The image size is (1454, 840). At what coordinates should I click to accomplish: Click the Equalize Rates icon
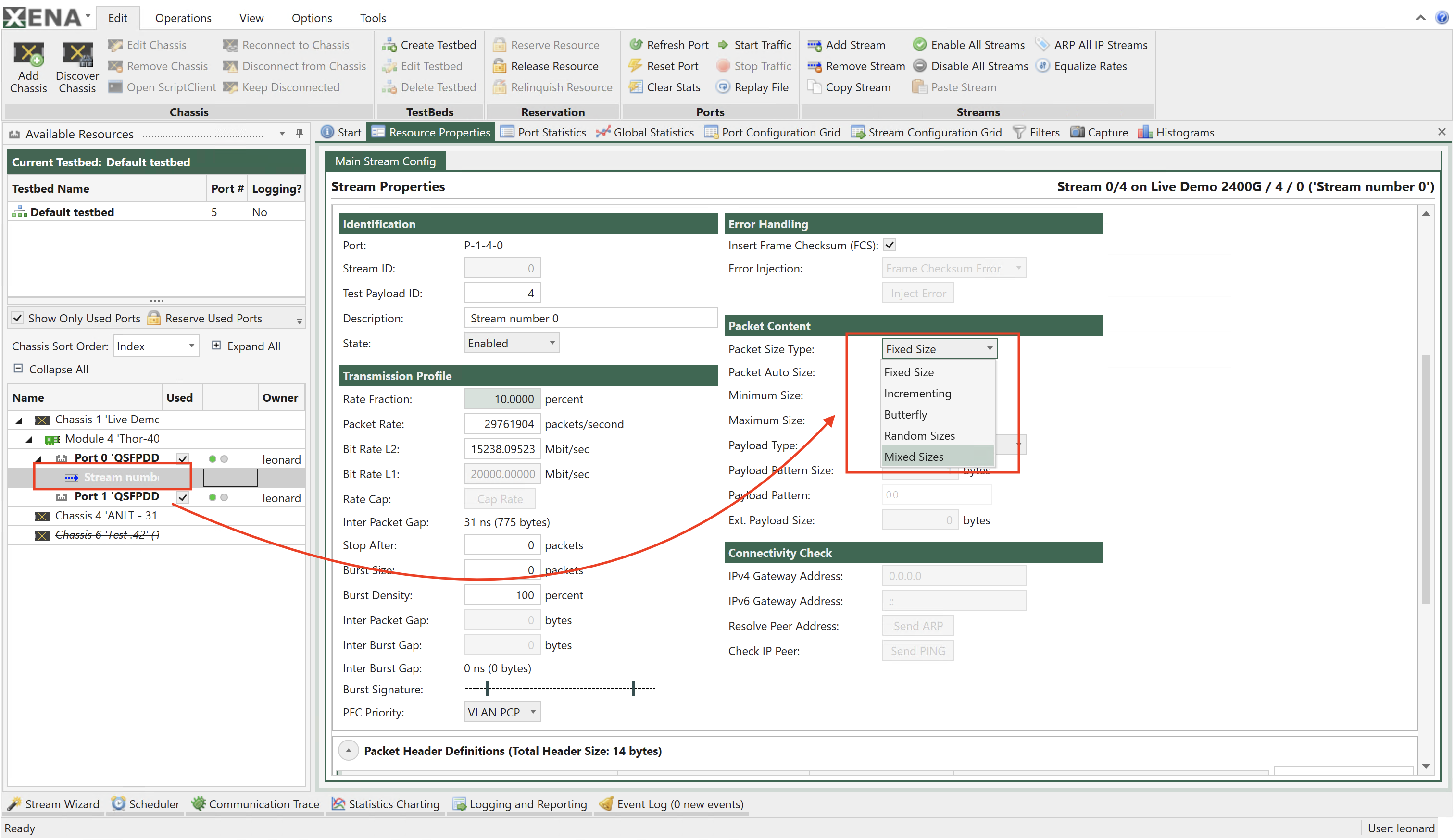[1042, 66]
